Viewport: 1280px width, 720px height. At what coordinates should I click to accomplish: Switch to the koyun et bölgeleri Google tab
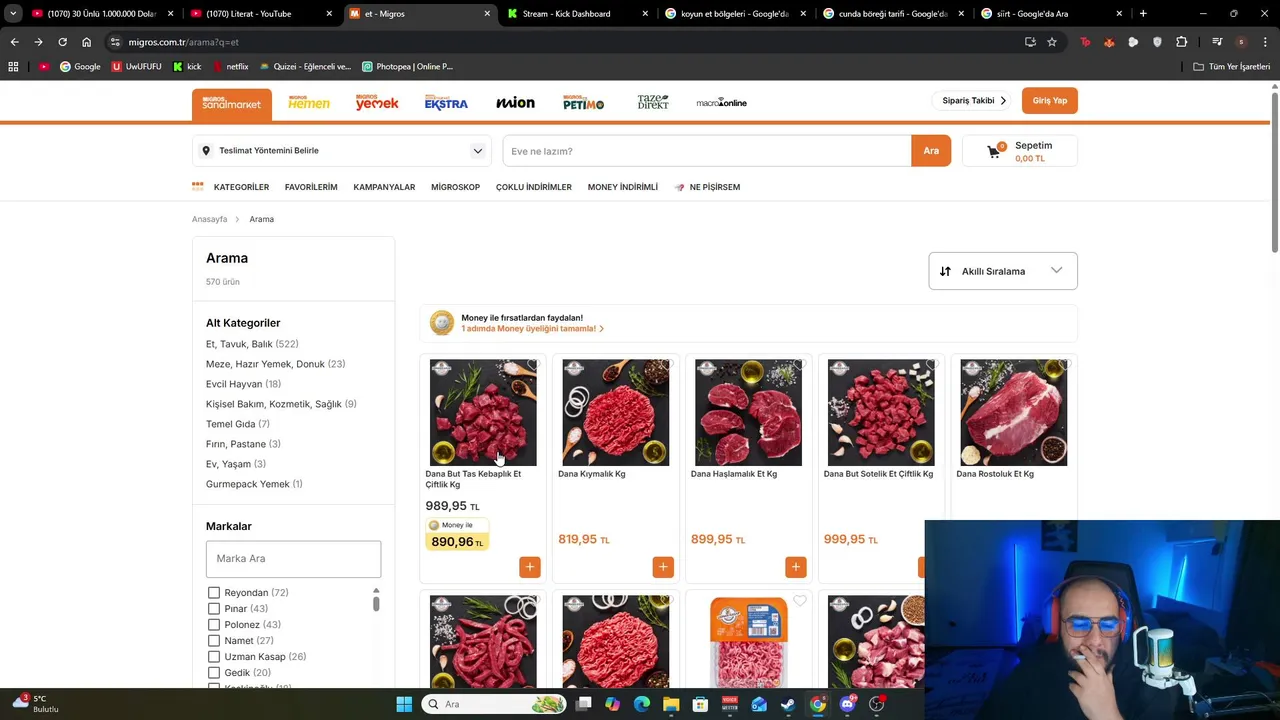tap(735, 14)
